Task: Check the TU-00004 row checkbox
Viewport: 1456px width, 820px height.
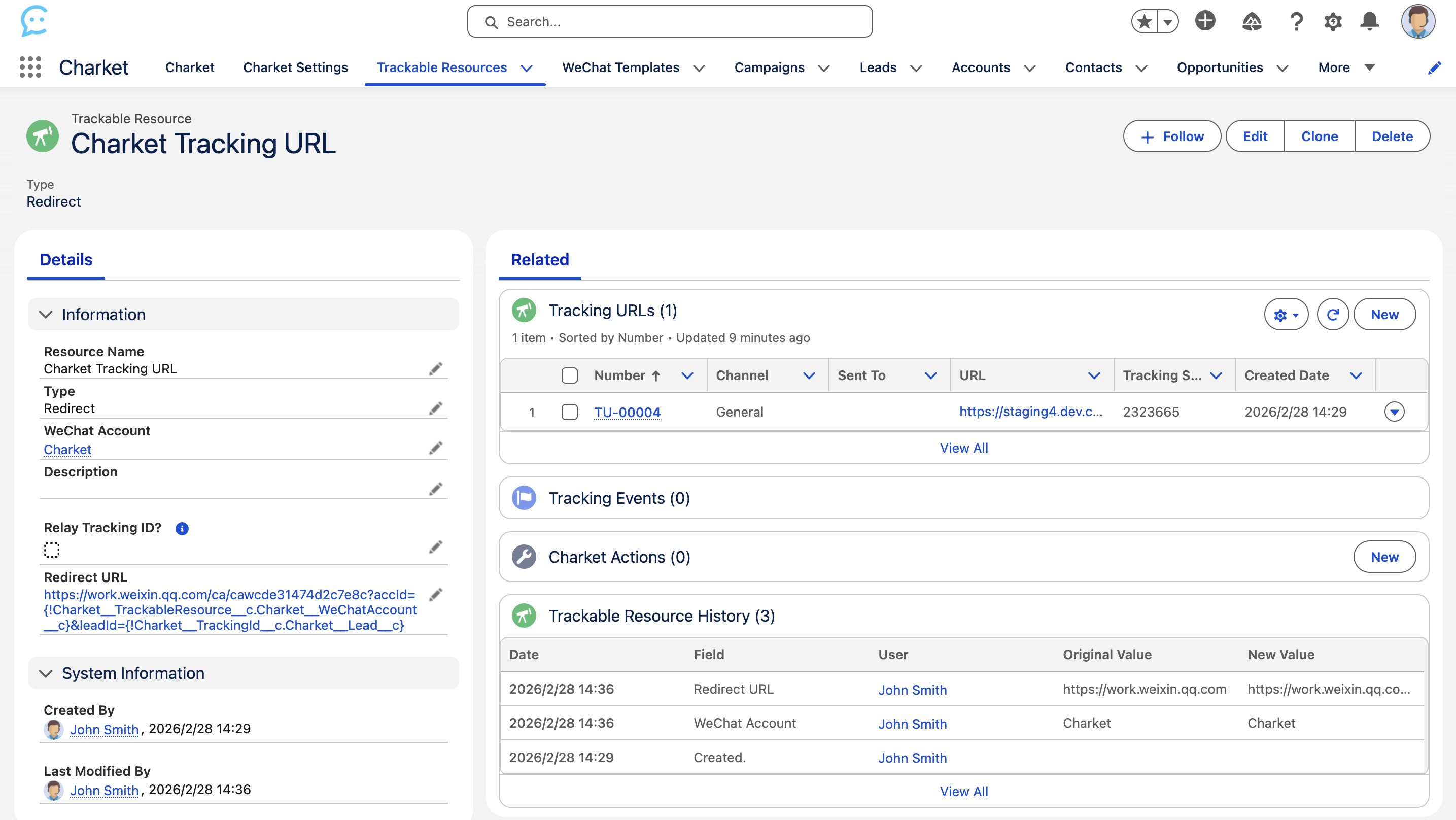Action: pyautogui.click(x=569, y=412)
